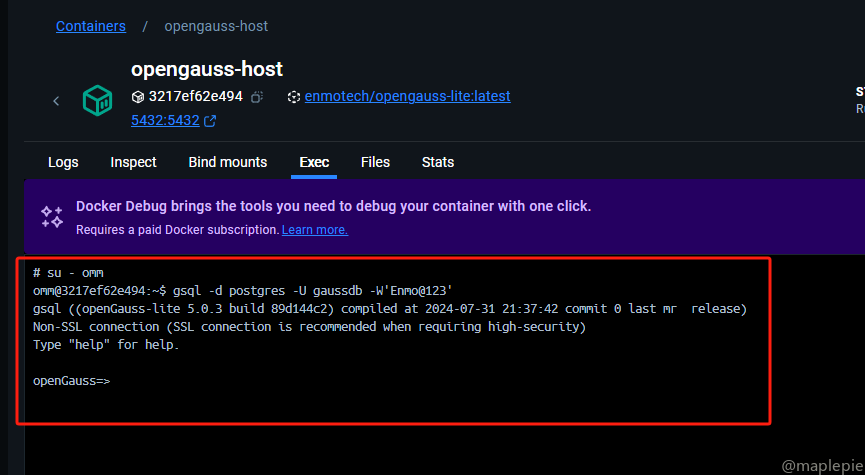The width and height of the screenshot is (865, 475).
Task: Click the Docker Debug sparkles icon
Action: point(52,217)
